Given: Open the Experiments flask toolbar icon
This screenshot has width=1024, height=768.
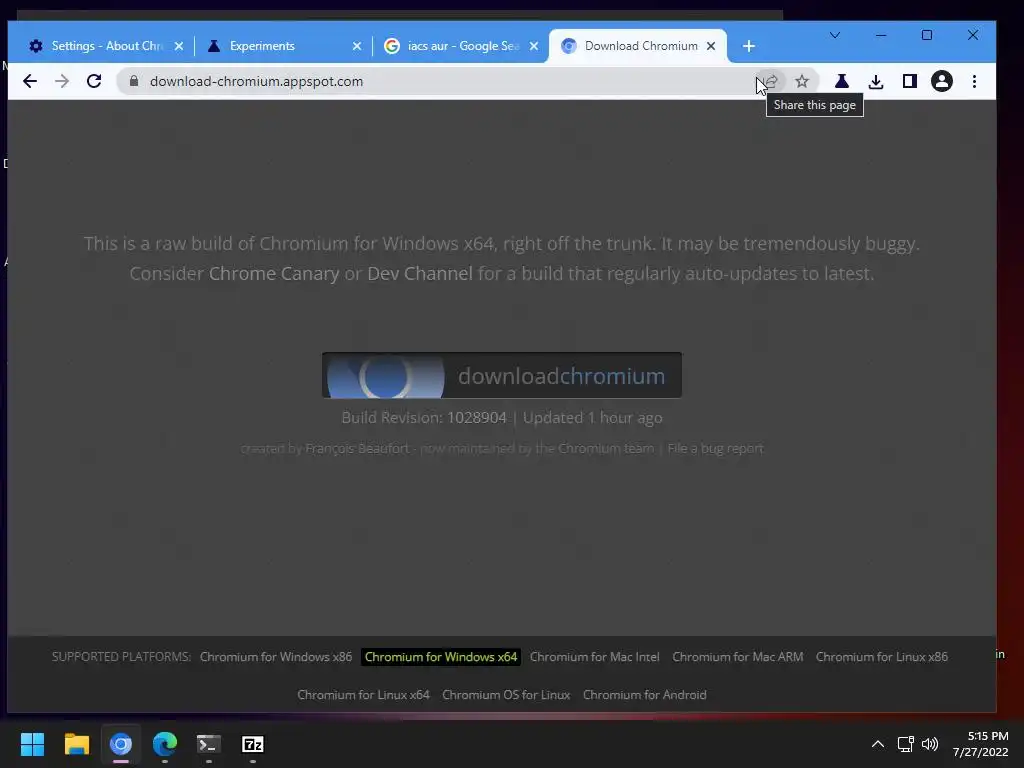Looking at the screenshot, I should click(842, 81).
